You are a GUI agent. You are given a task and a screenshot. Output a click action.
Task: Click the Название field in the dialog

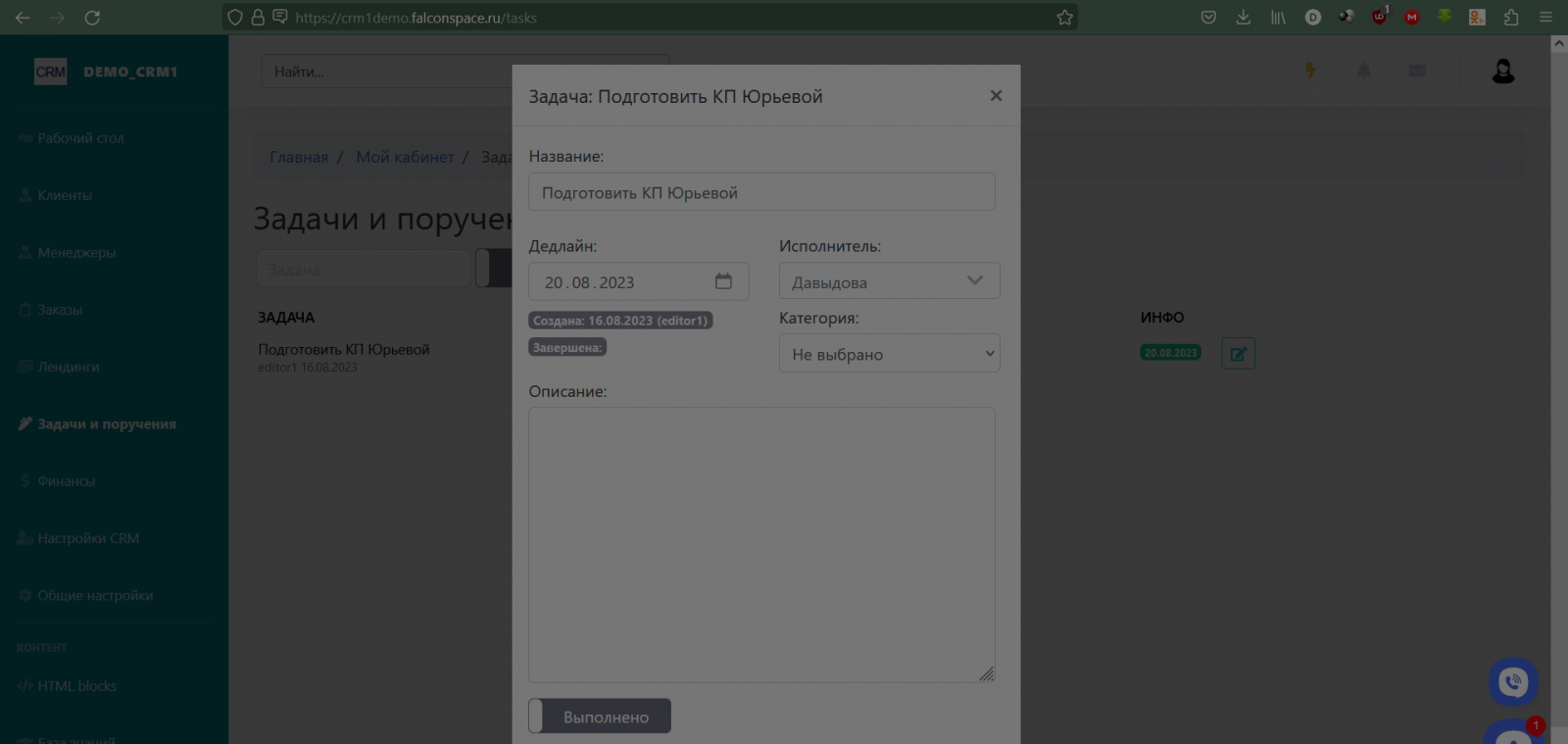click(x=761, y=192)
